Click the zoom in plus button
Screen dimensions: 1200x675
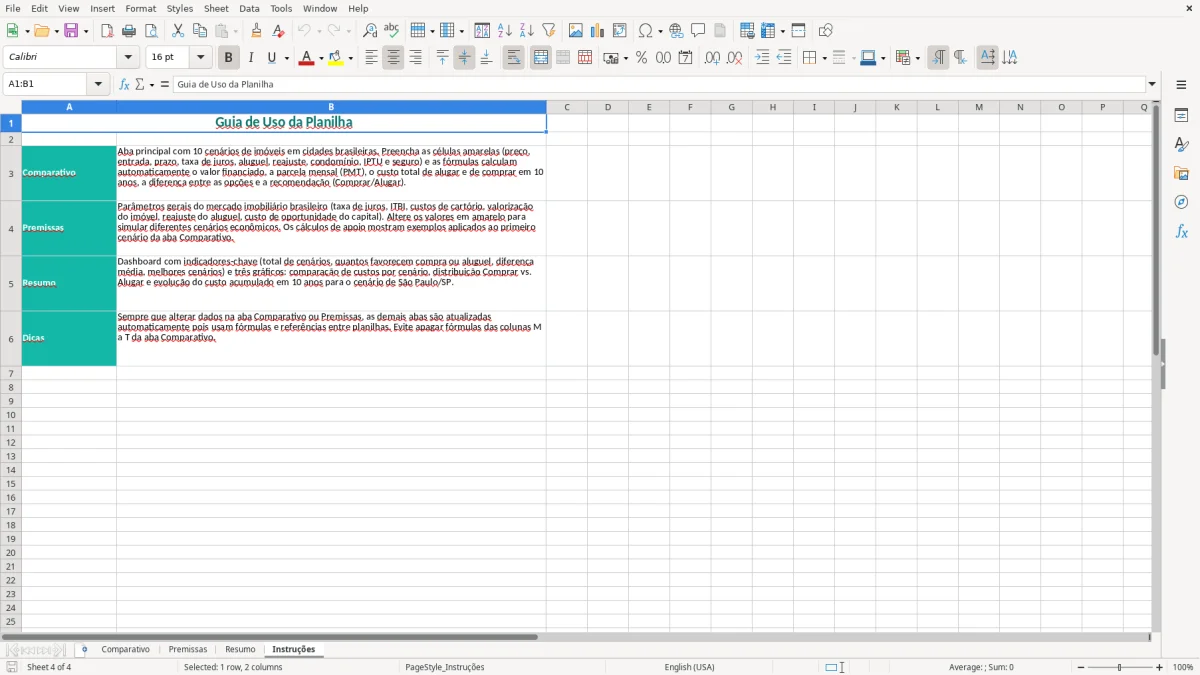1159,667
